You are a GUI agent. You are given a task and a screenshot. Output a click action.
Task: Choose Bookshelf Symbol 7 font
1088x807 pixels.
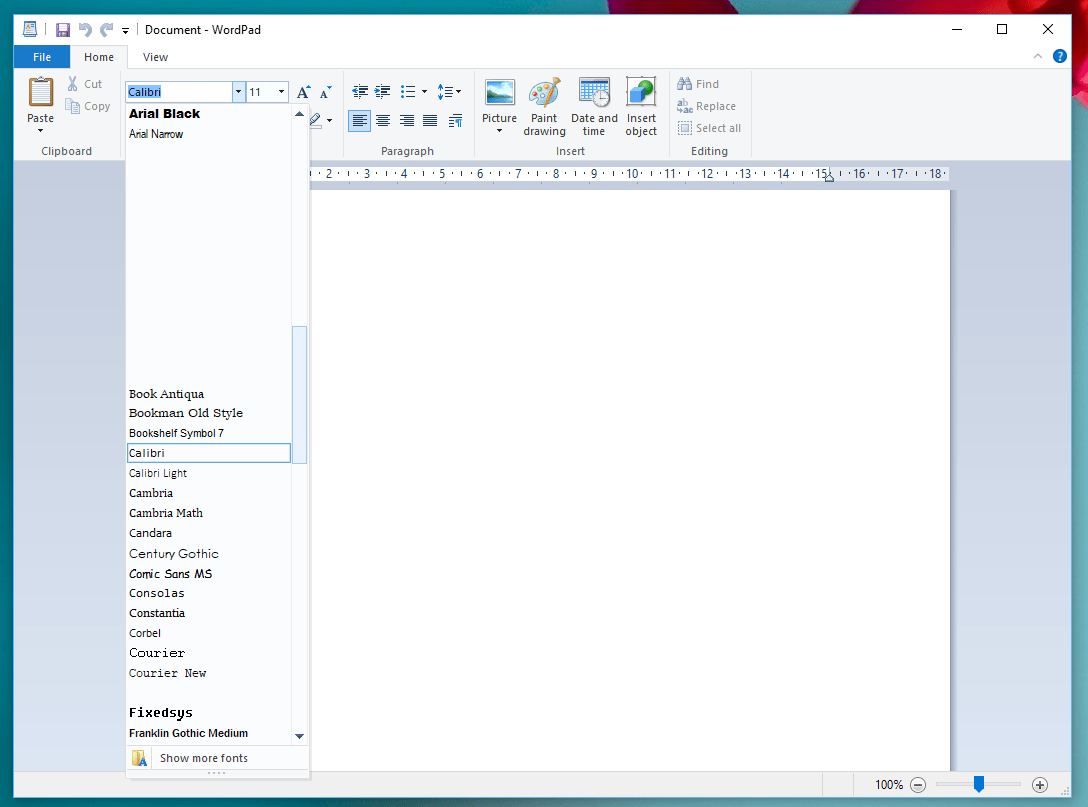(208, 433)
